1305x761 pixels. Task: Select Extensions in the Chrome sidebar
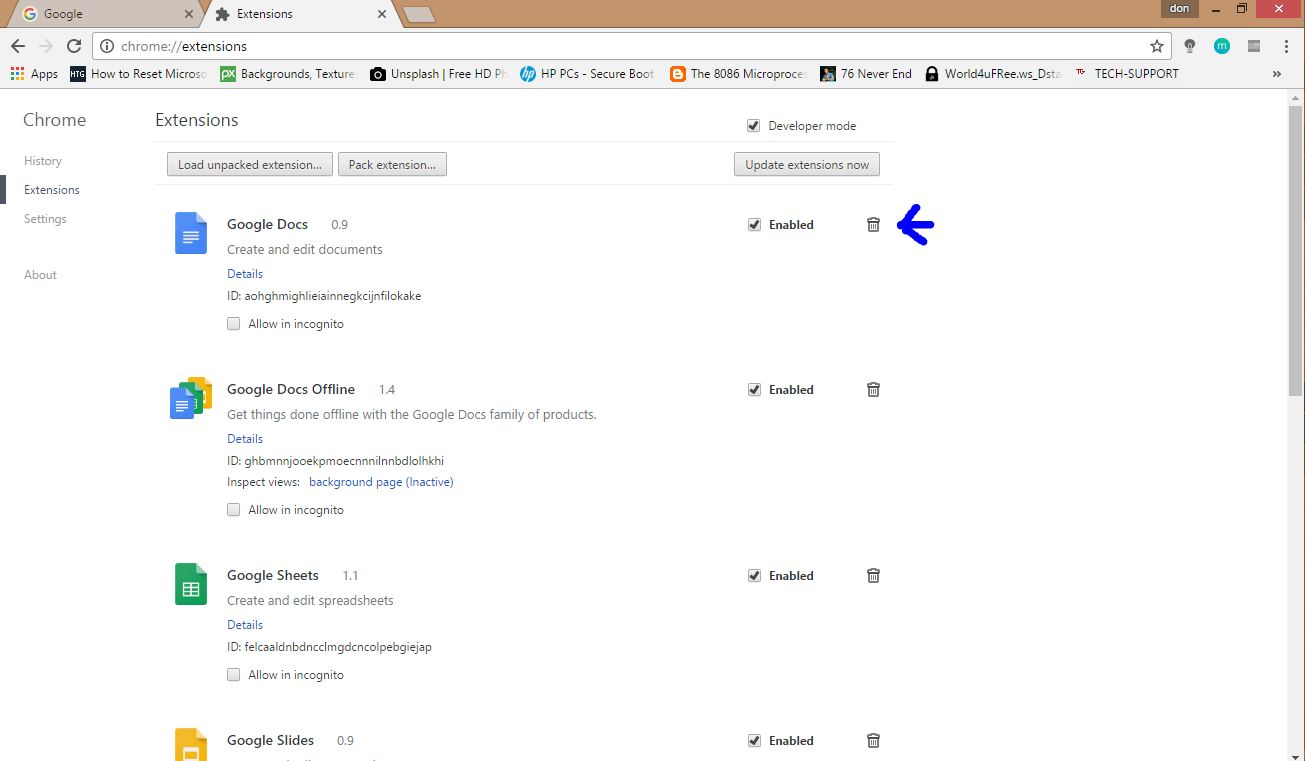(52, 190)
